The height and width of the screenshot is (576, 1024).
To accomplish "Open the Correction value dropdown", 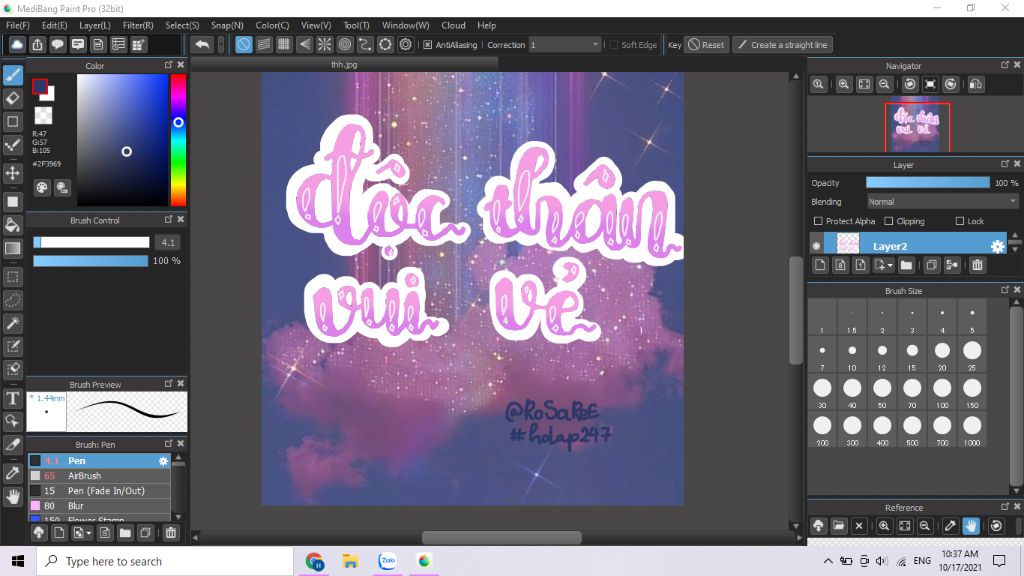I will pyautogui.click(x=564, y=45).
